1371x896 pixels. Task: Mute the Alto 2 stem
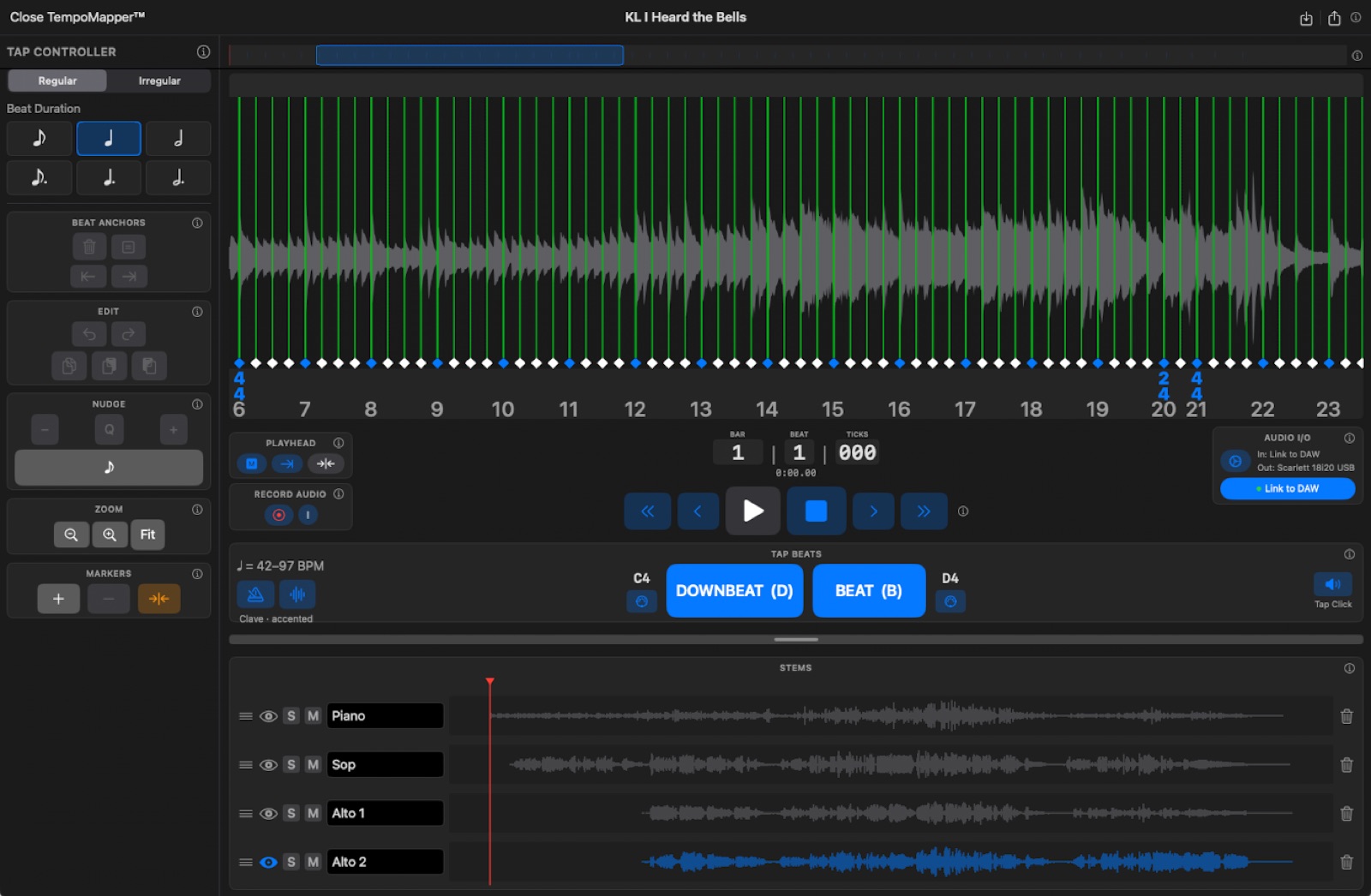313,863
